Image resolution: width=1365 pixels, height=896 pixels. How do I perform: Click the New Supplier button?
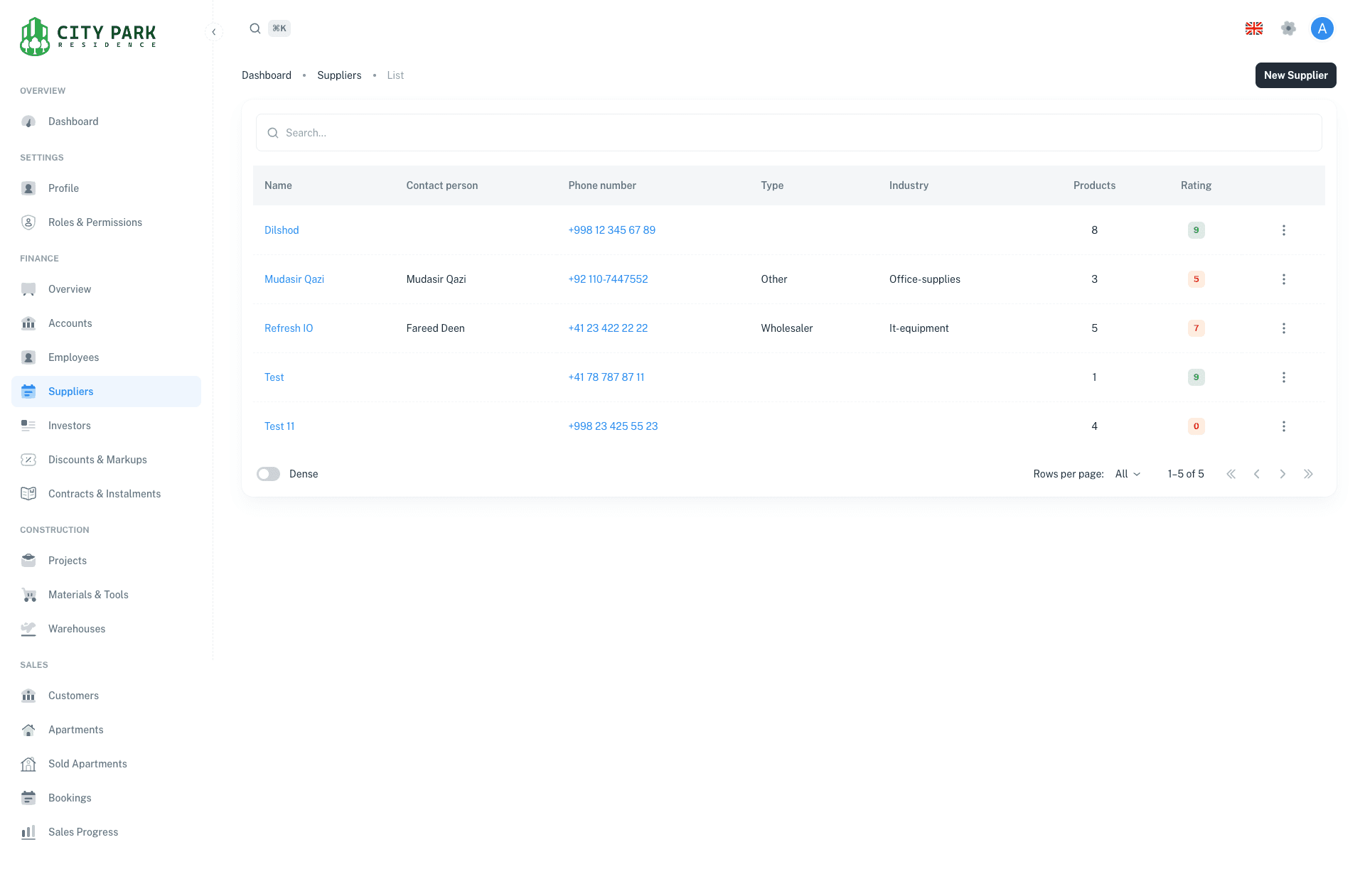tap(1295, 75)
